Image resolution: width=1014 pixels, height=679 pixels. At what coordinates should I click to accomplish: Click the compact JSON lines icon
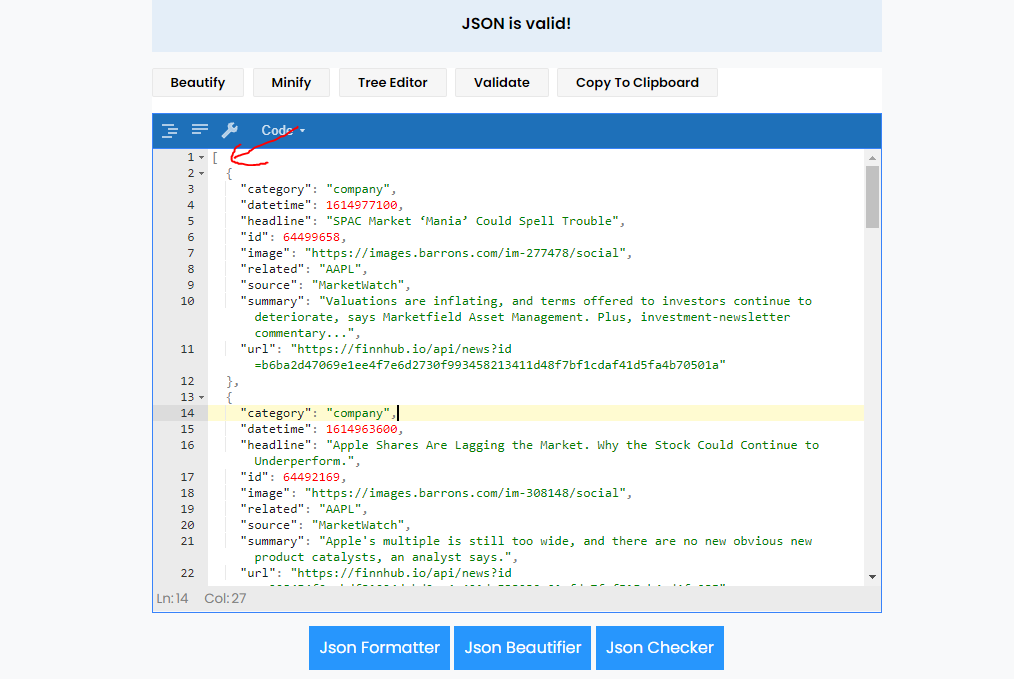point(200,130)
